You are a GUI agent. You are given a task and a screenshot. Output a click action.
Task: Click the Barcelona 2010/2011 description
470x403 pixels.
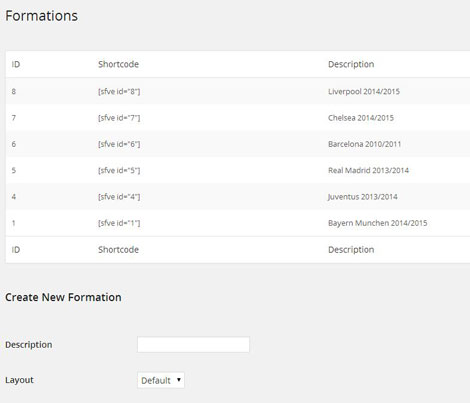click(x=364, y=144)
